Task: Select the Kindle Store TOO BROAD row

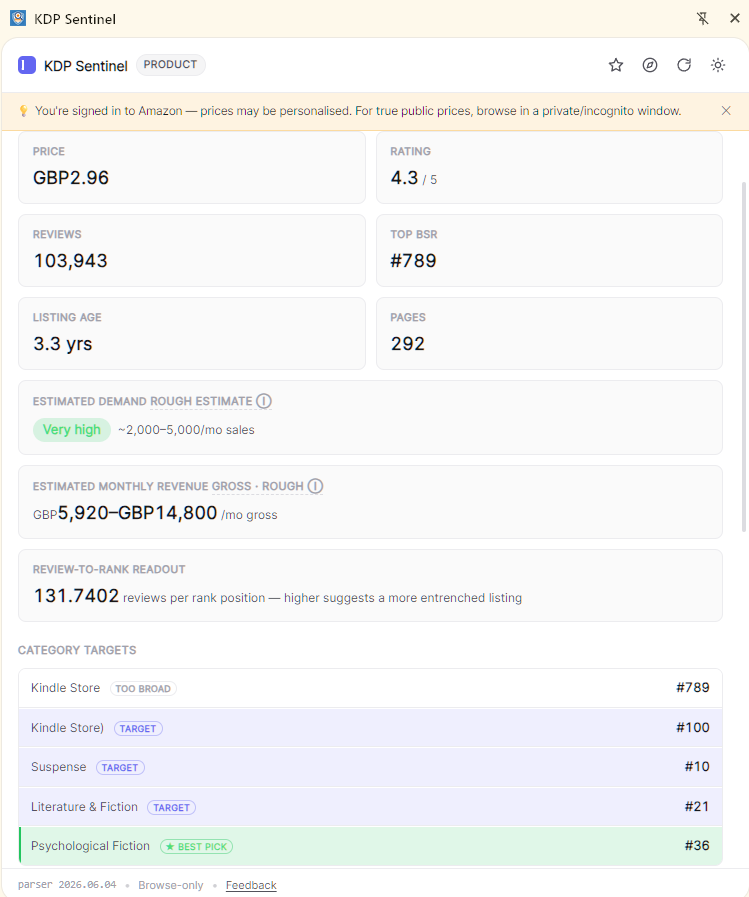Action: pos(370,688)
